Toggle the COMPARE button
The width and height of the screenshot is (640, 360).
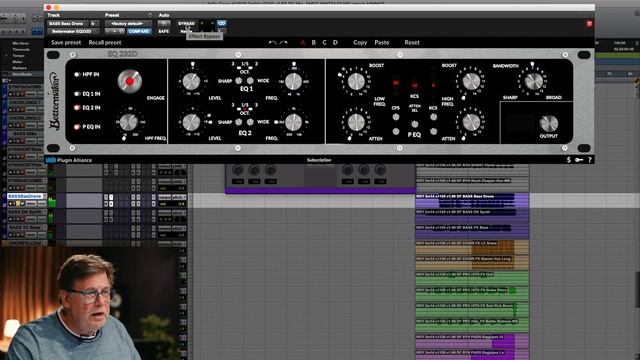pyautogui.click(x=139, y=31)
